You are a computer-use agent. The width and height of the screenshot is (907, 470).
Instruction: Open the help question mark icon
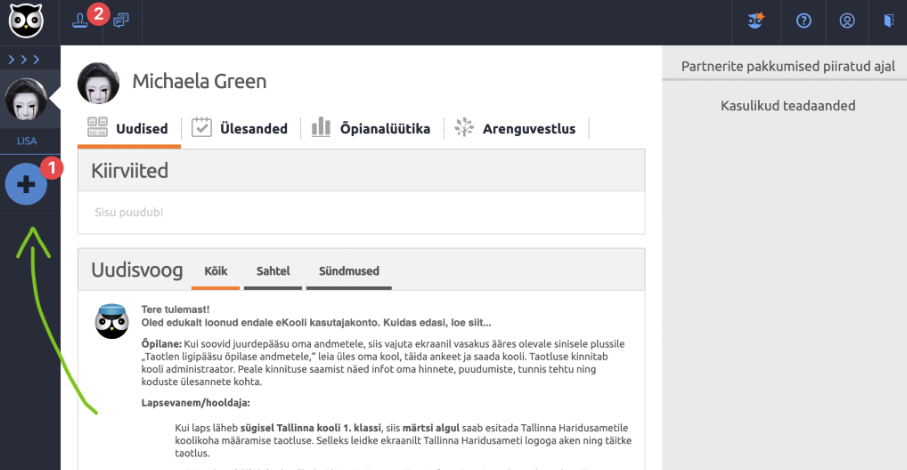point(803,21)
